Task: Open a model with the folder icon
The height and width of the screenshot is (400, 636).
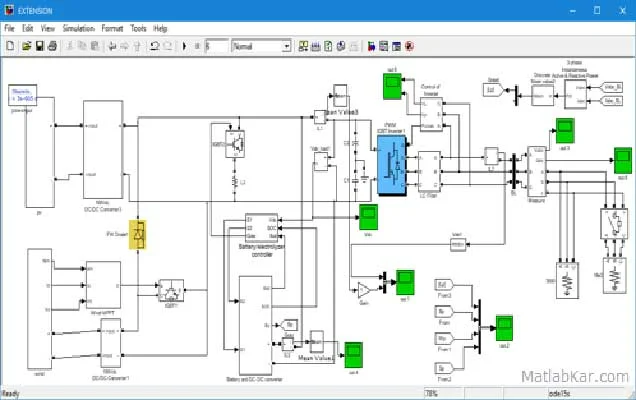Action: pos(27,46)
